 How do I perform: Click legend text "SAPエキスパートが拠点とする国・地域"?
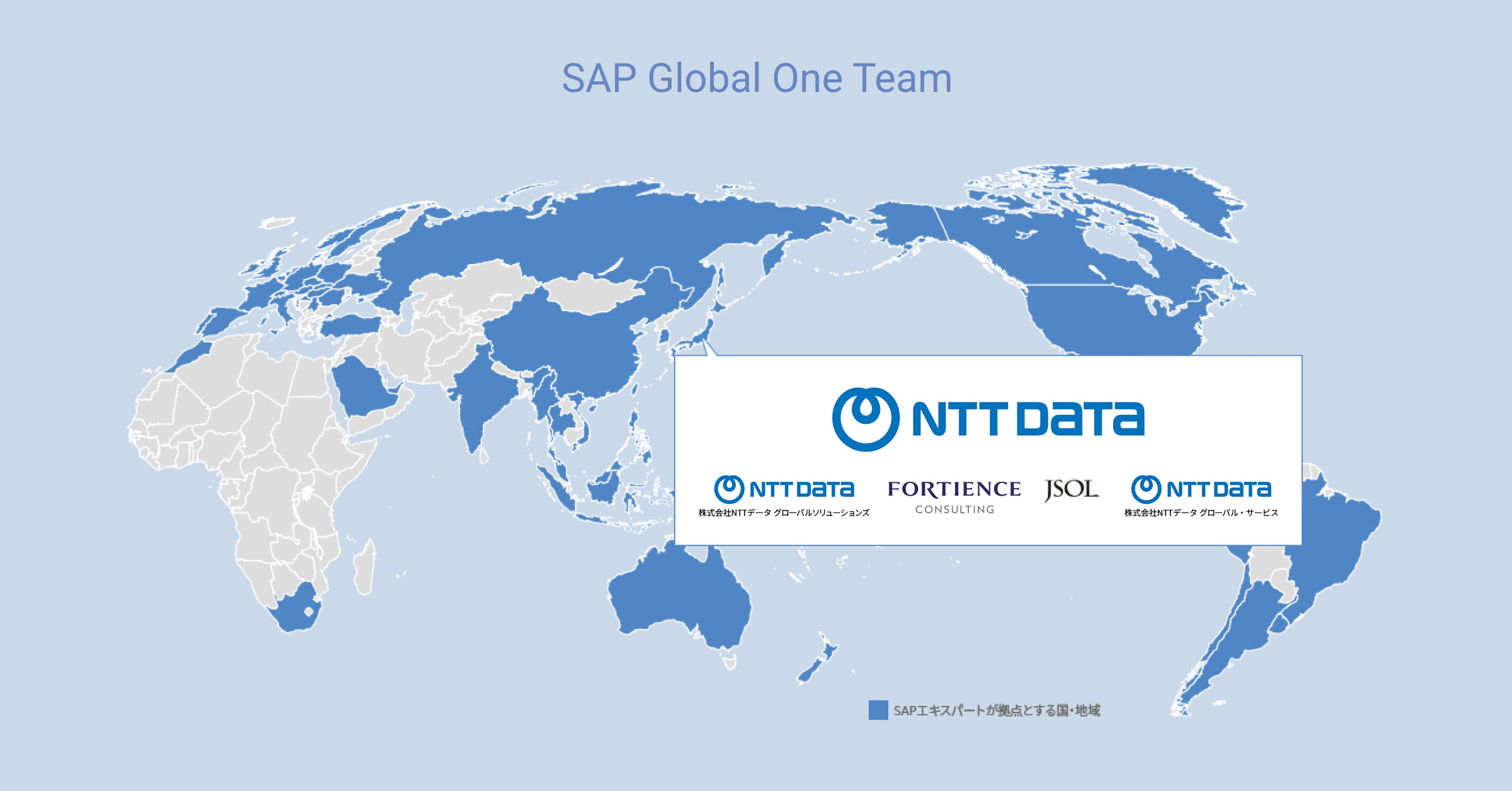click(997, 710)
